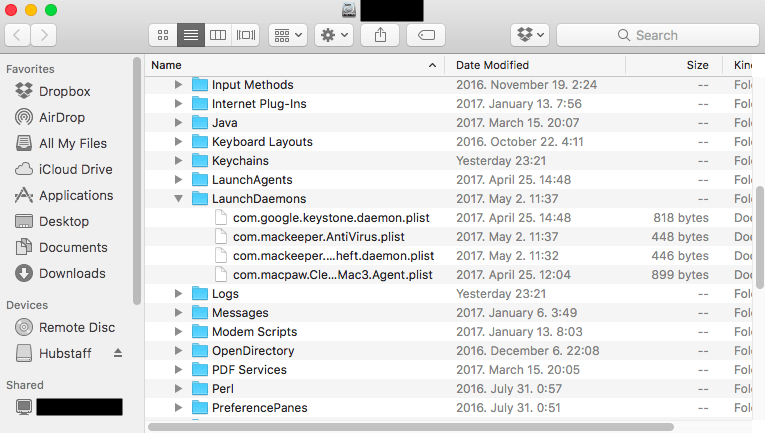This screenshot has width=765, height=433.
Task: Expand the Java folder
Action: tap(178, 123)
